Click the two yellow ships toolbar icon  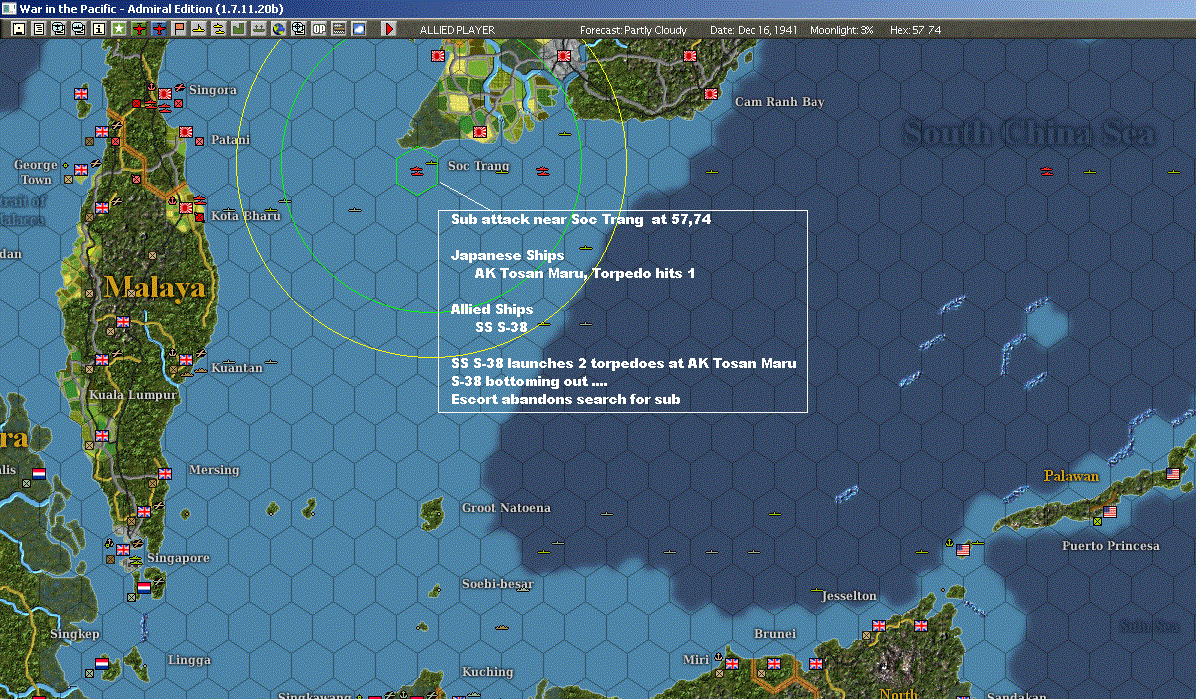[219, 29]
